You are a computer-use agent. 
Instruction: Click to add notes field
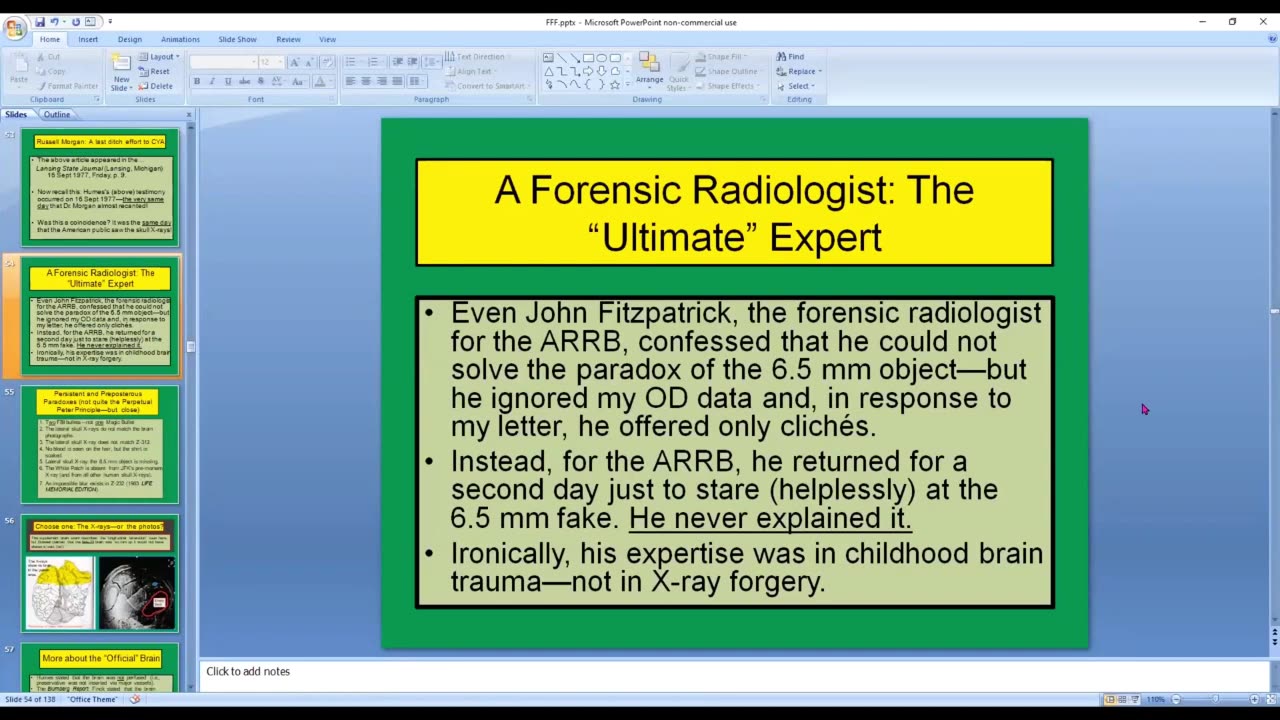(x=734, y=672)
